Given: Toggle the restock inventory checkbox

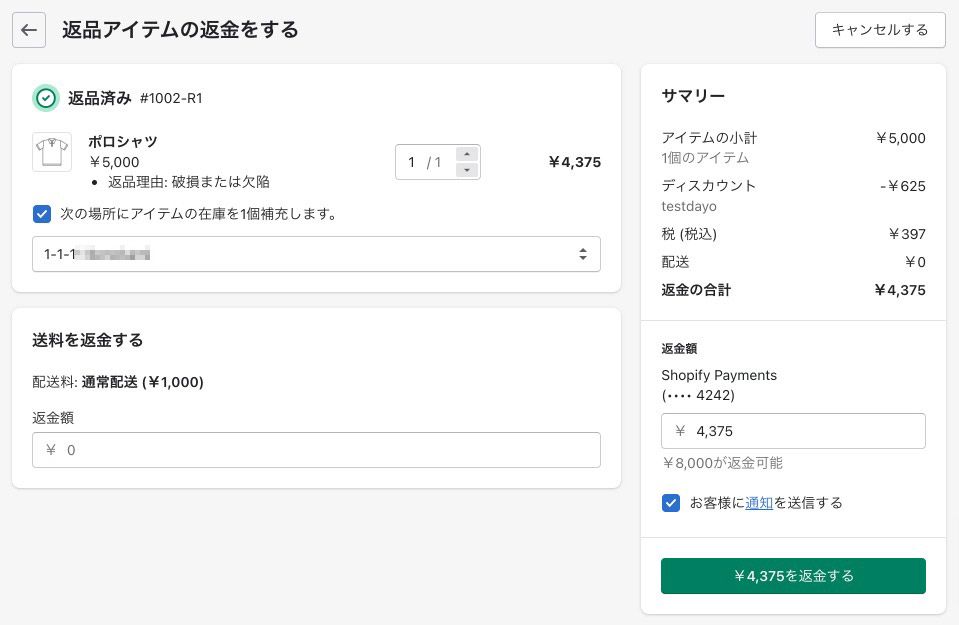Looking at the screenshot, I should coord(42,213).
